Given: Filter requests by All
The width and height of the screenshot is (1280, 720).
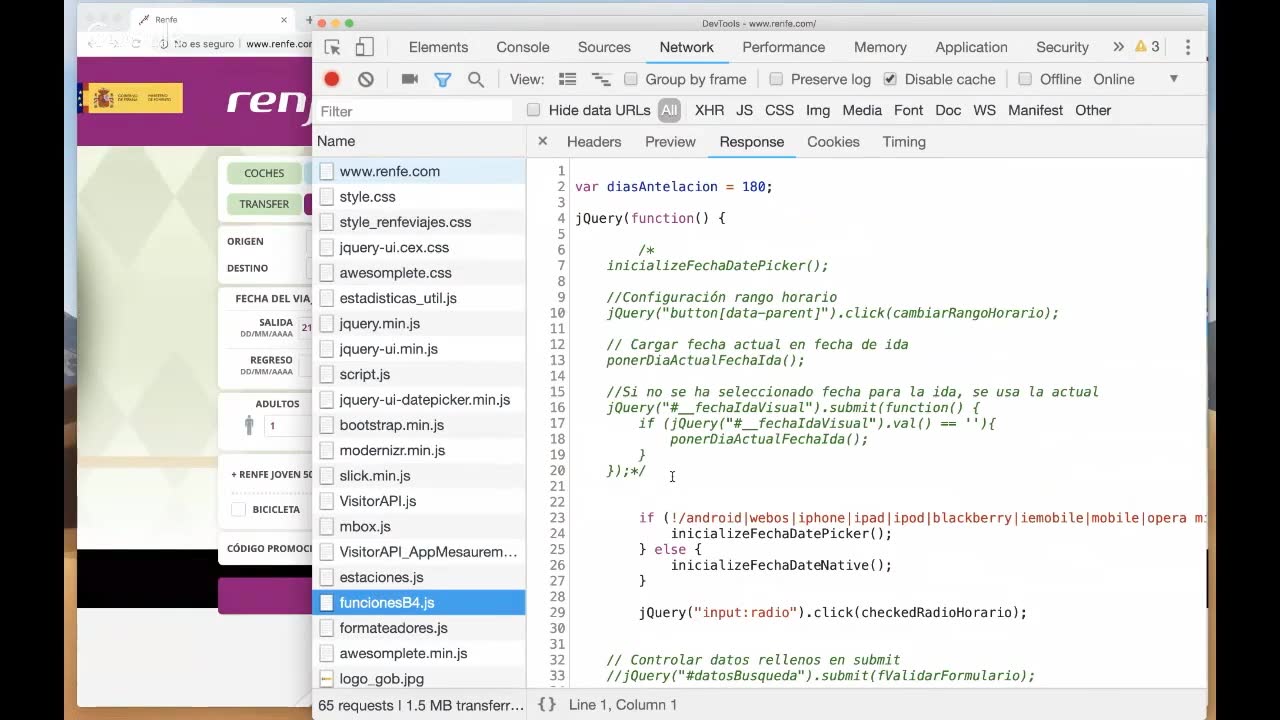Looking at the screenshot, I should [x=669, y=110].
